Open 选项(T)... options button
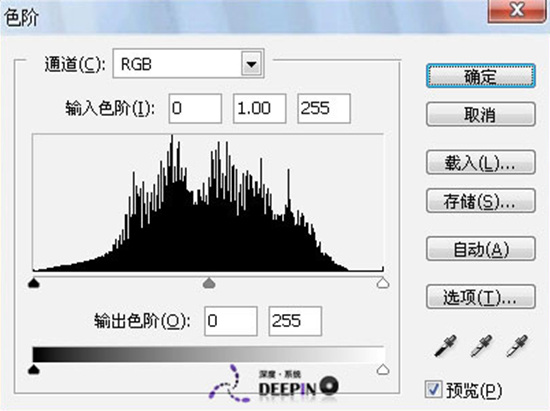The height and width of the screenshot is (411, 550). (481, 297)
